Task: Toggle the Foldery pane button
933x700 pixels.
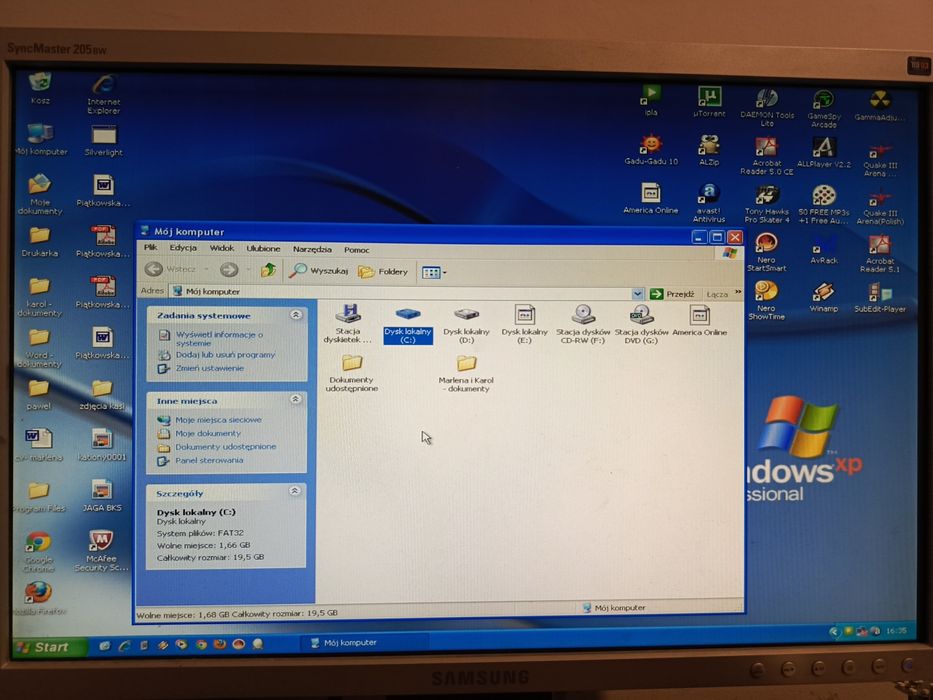Action: click(x=383, y=271)
